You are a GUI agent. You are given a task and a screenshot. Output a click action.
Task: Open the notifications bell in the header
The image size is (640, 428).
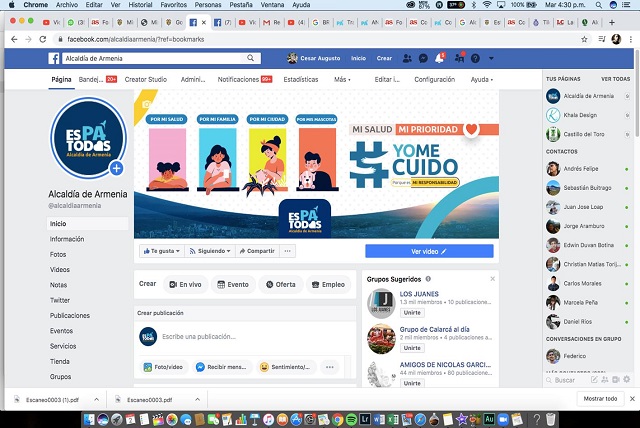click(x=440, y=58)
